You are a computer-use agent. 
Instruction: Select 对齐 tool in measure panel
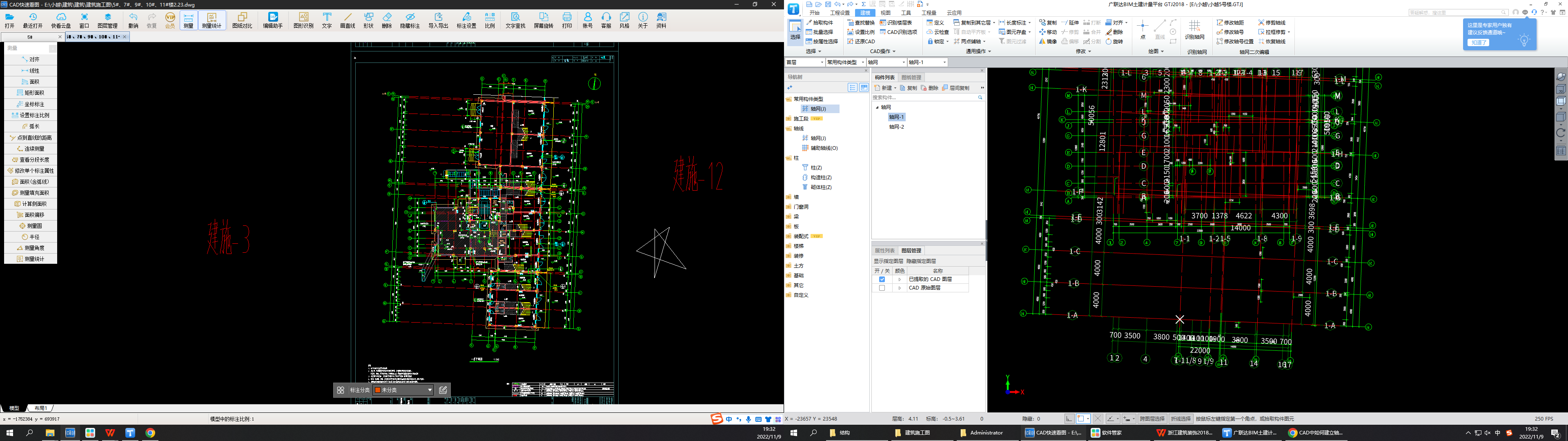tap(31, 59)
